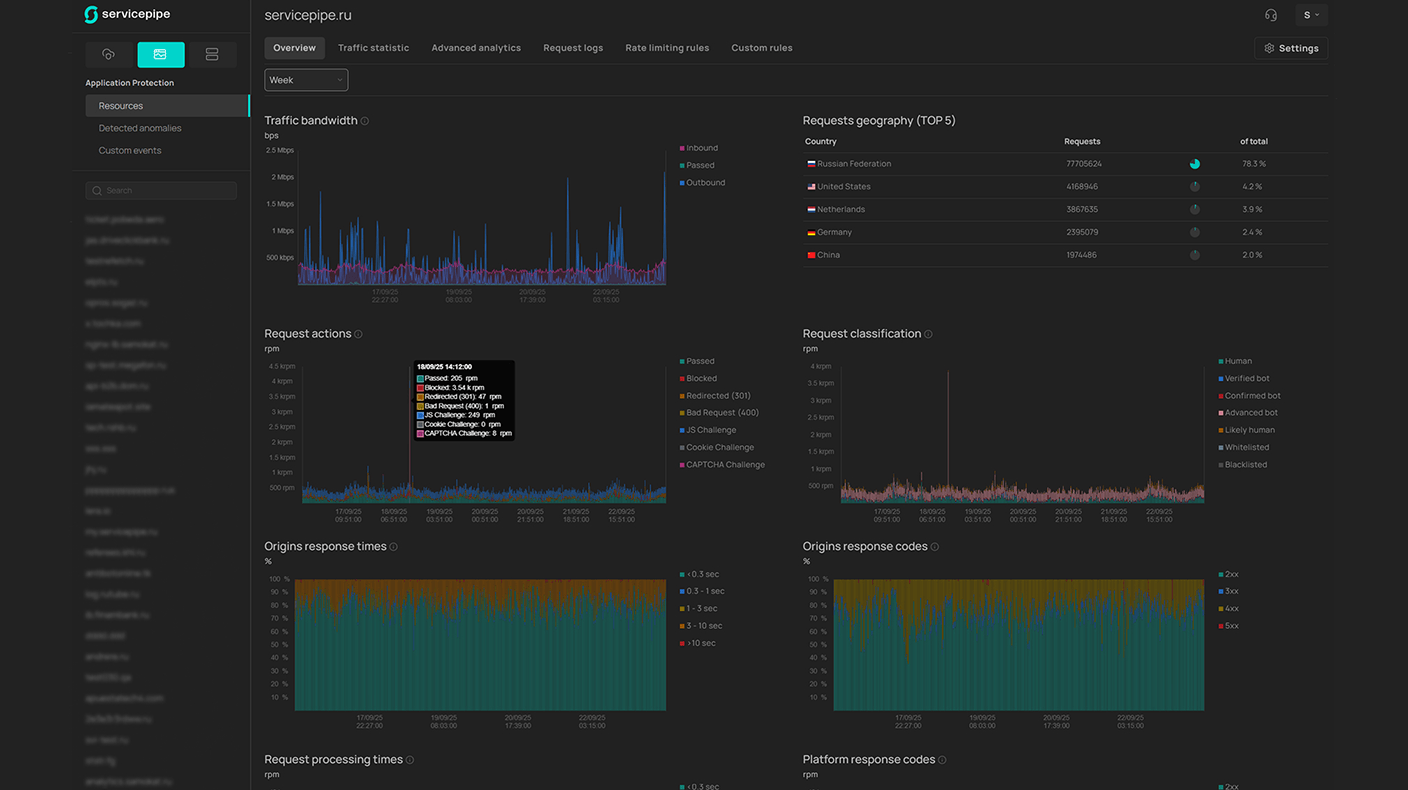Click the JS Challenge legend color swatch
Image resolution: width=1408 pixels, height=790 pixels.
(x=682, y=430)
